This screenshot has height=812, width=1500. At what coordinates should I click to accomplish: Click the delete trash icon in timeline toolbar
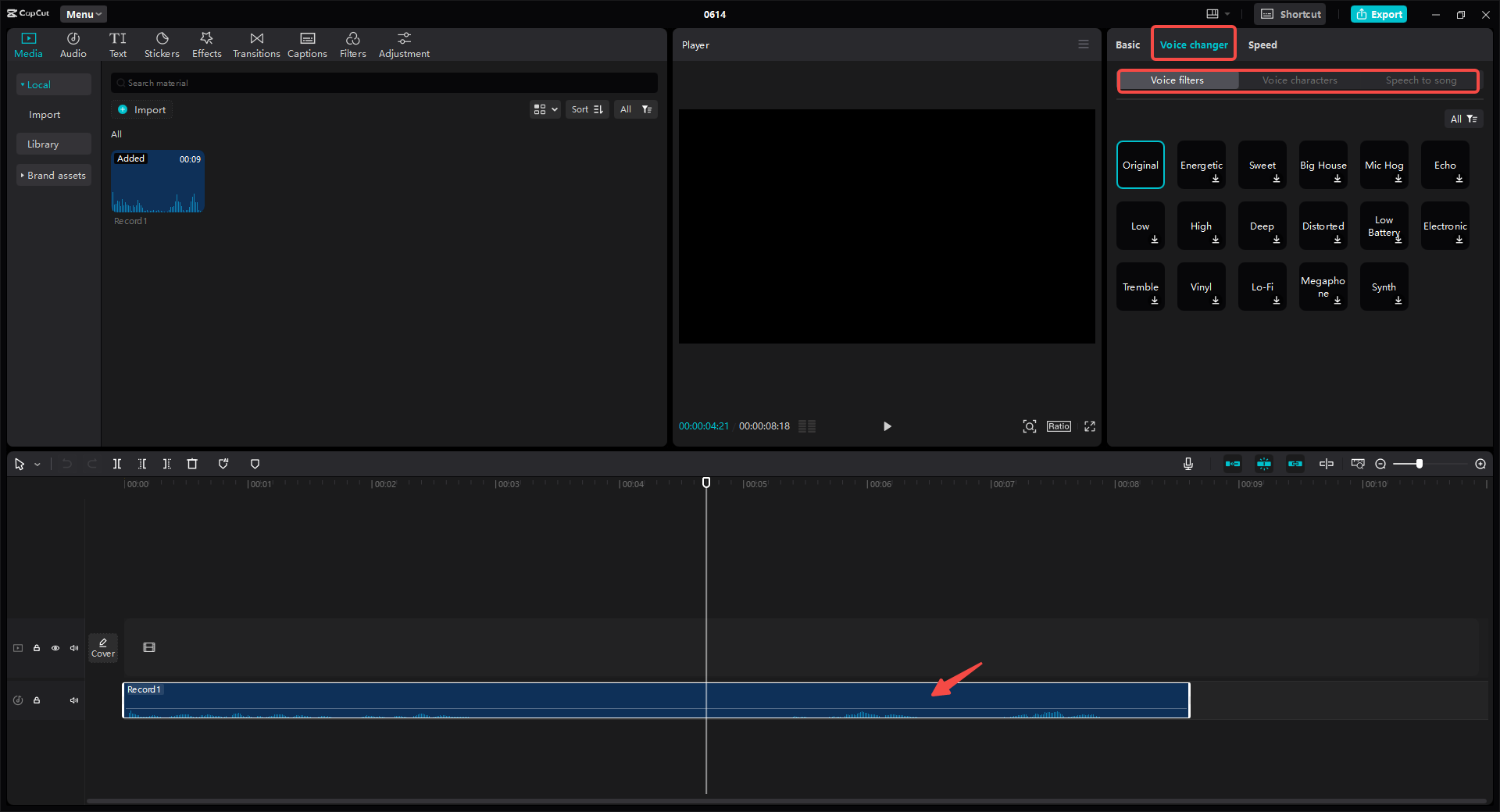192,464
